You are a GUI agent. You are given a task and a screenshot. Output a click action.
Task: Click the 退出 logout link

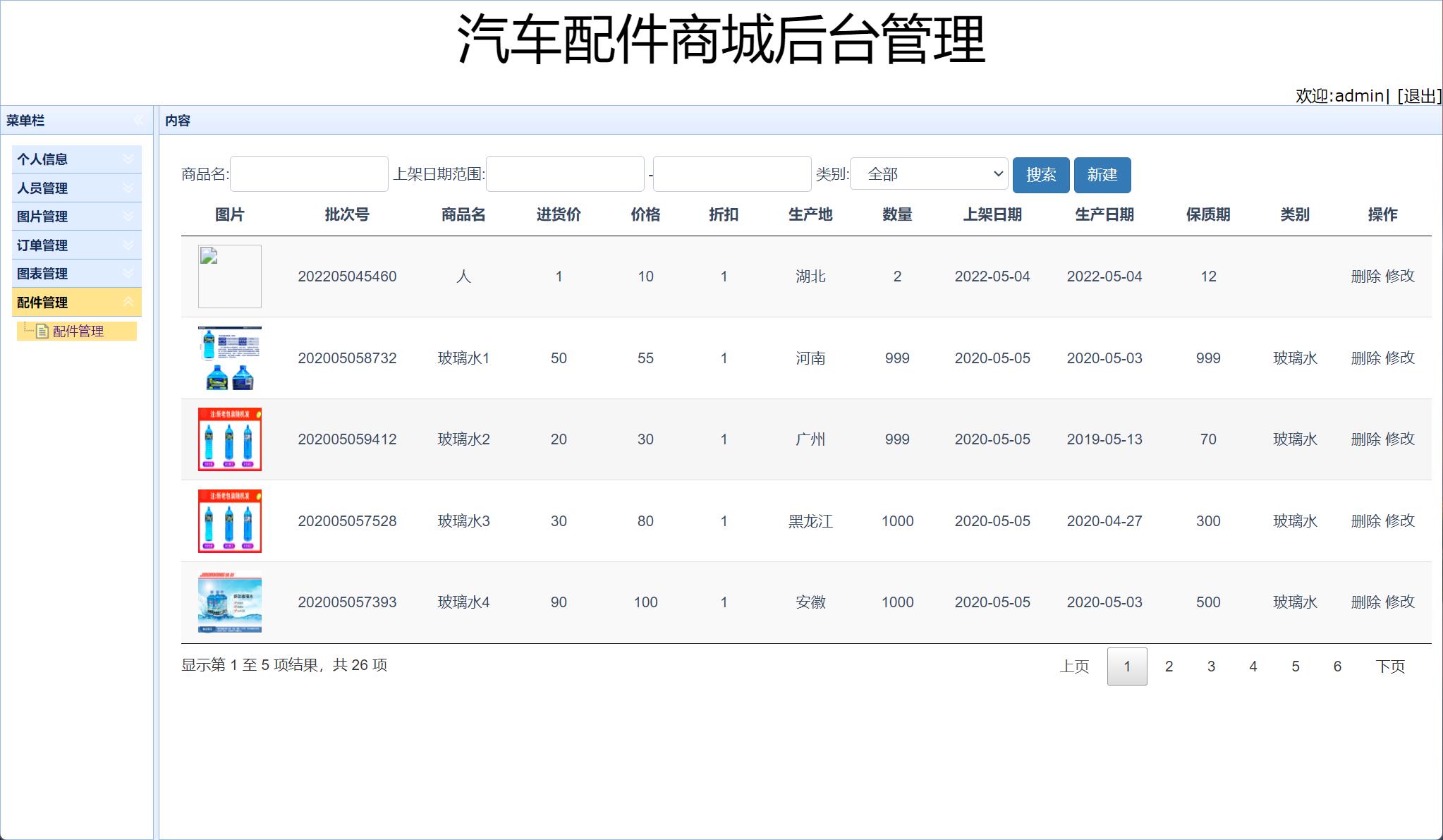tap(1418, 96)
